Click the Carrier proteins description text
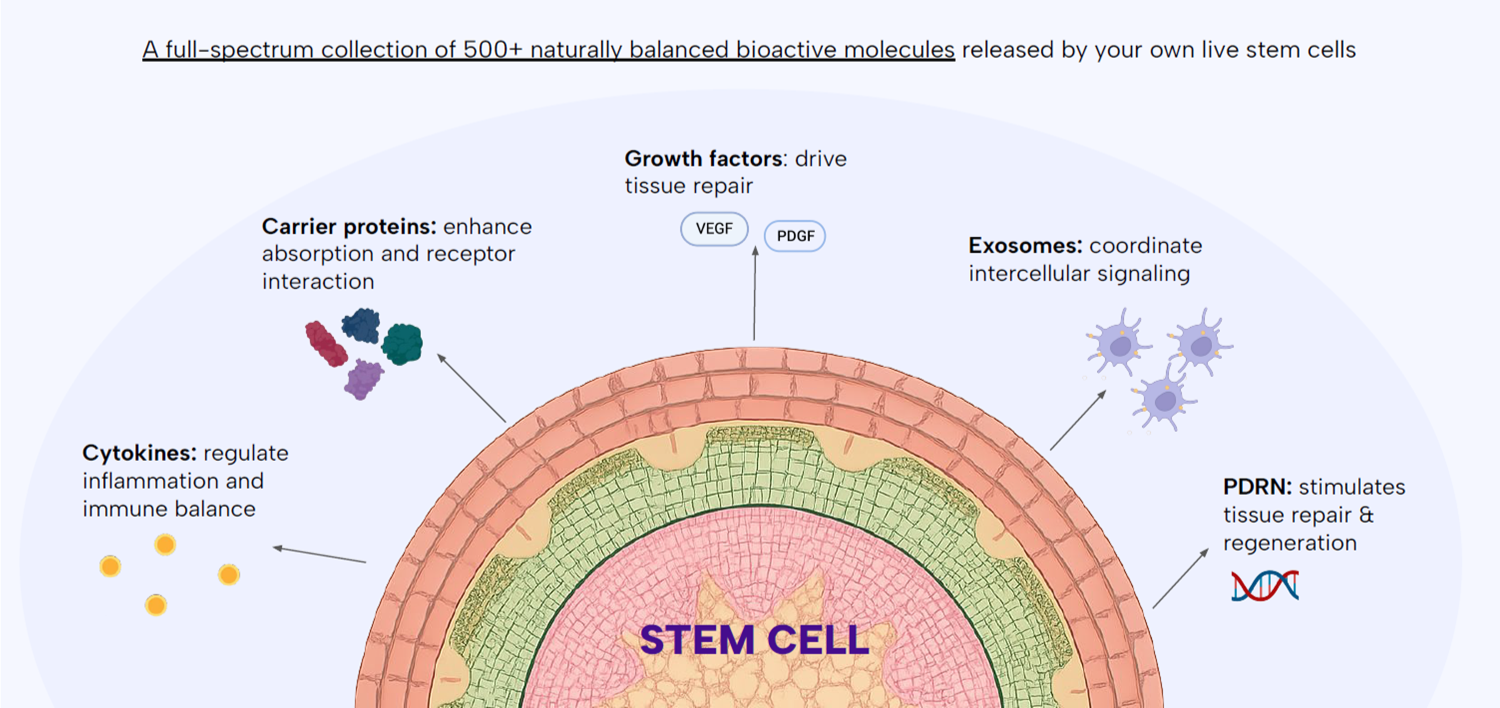 click(x=397, y=254)
